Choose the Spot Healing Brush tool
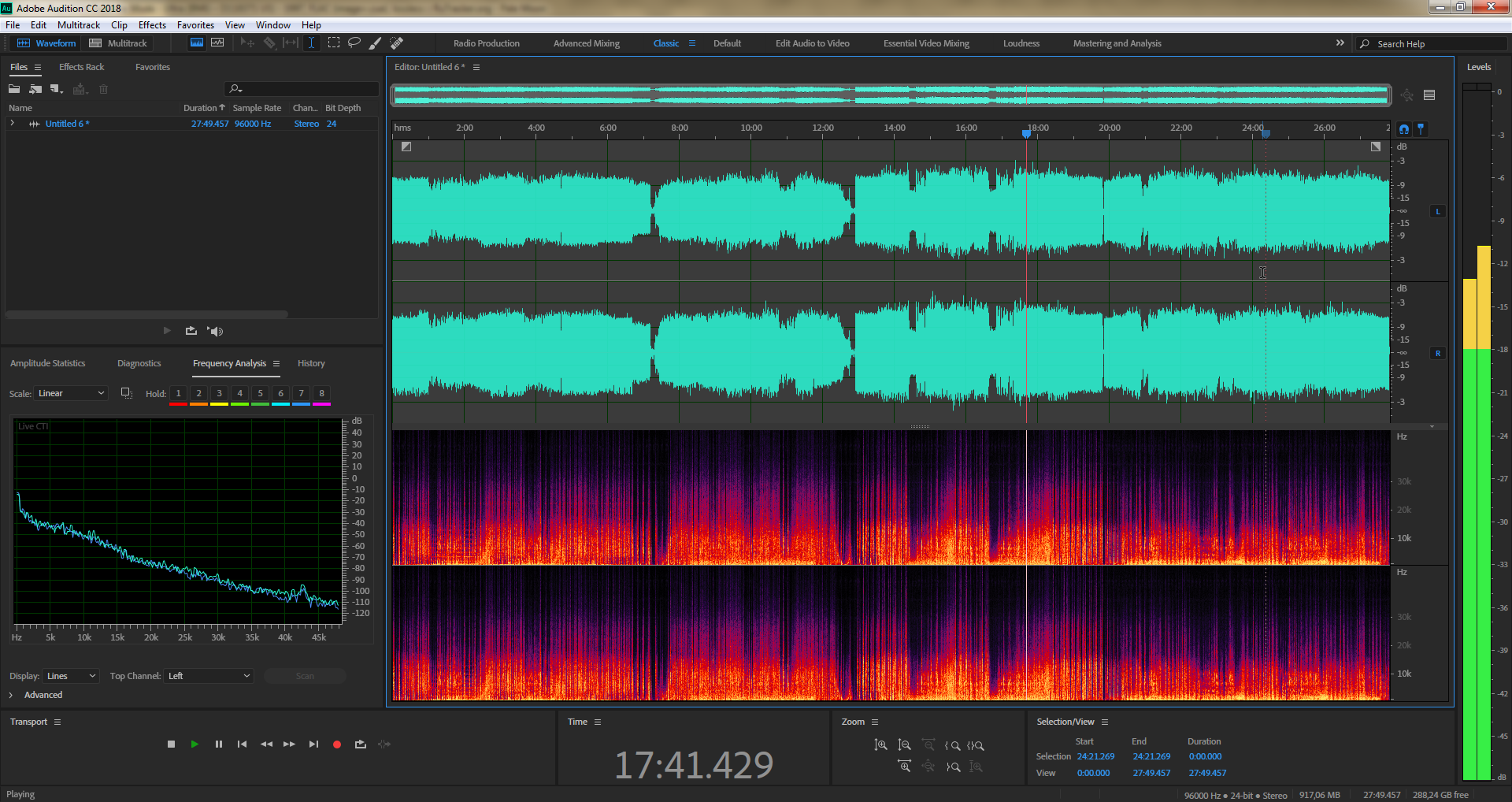1512x802 pixels. click(x=397, y=43)
